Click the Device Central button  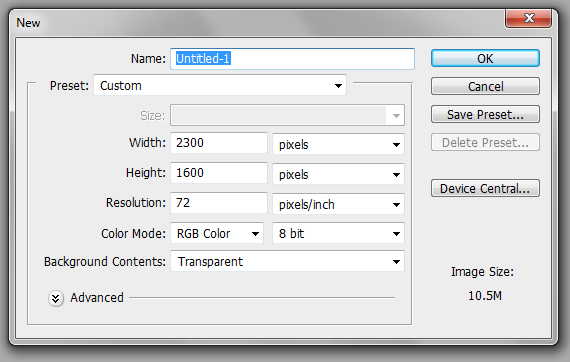click(x=485, y=188)
